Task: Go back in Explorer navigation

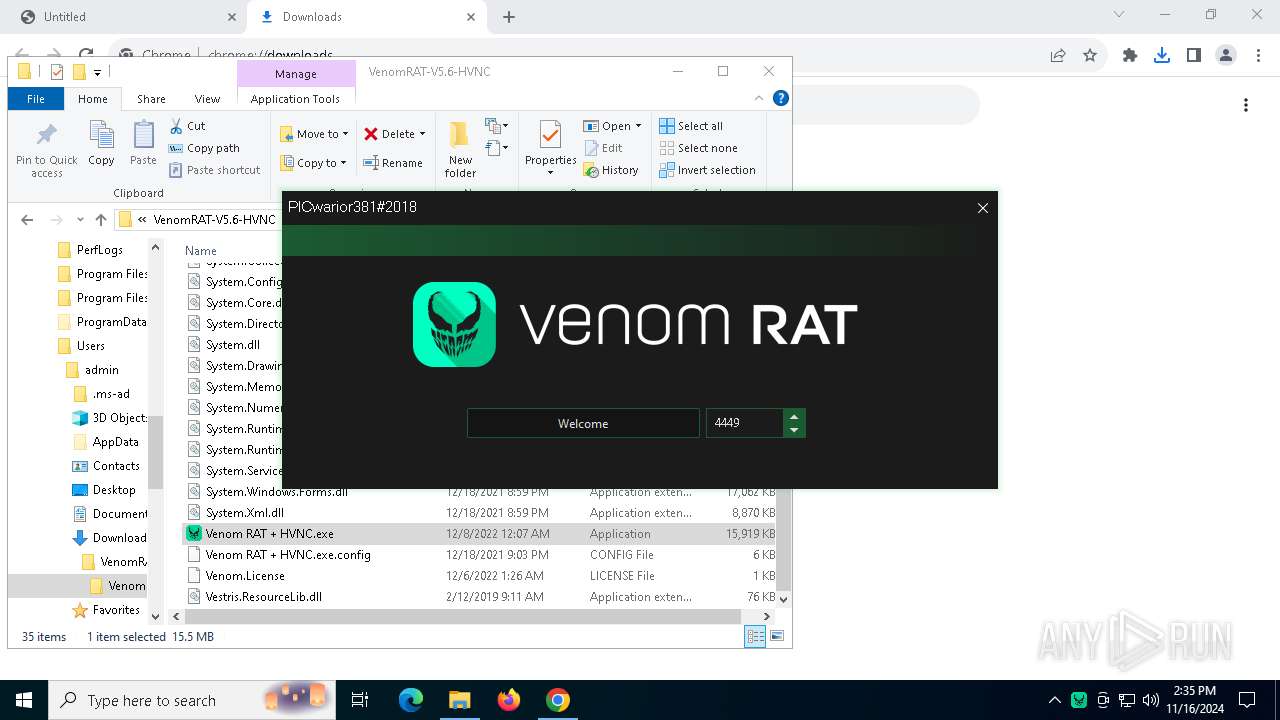Action: [27, 220]
